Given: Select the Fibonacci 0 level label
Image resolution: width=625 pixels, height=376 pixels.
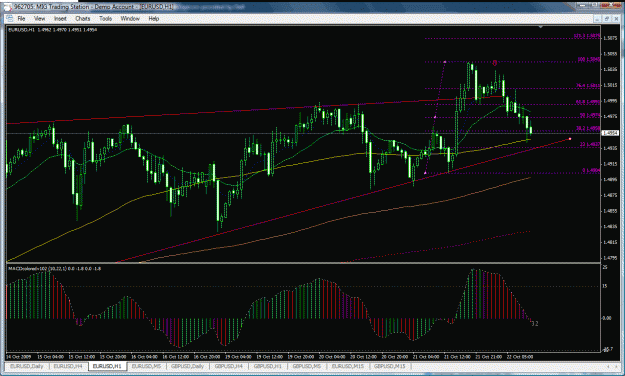Looking at the screenshot, I should tap(591, 170).
